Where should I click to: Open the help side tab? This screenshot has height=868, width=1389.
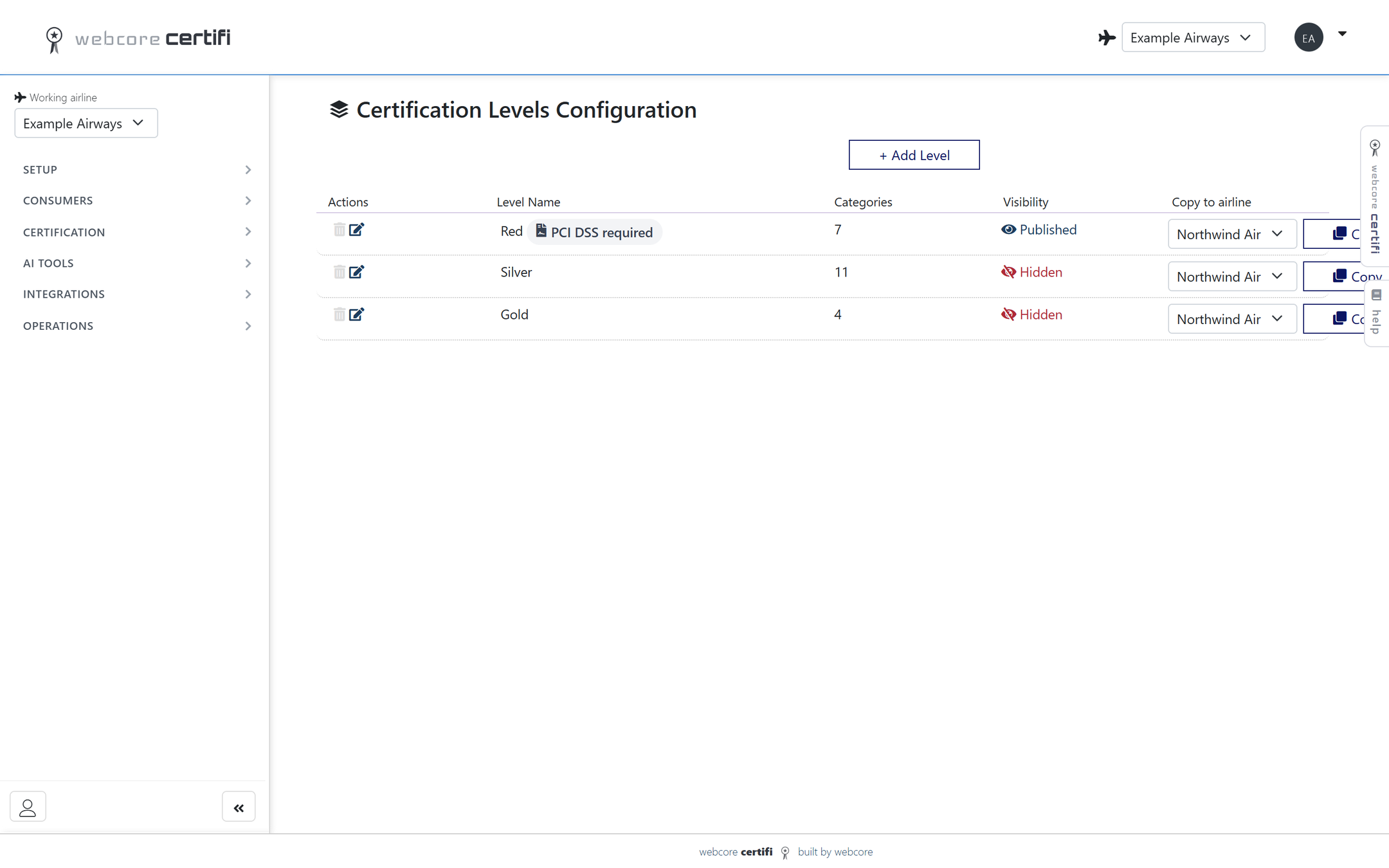click(x=1377, y=313)
